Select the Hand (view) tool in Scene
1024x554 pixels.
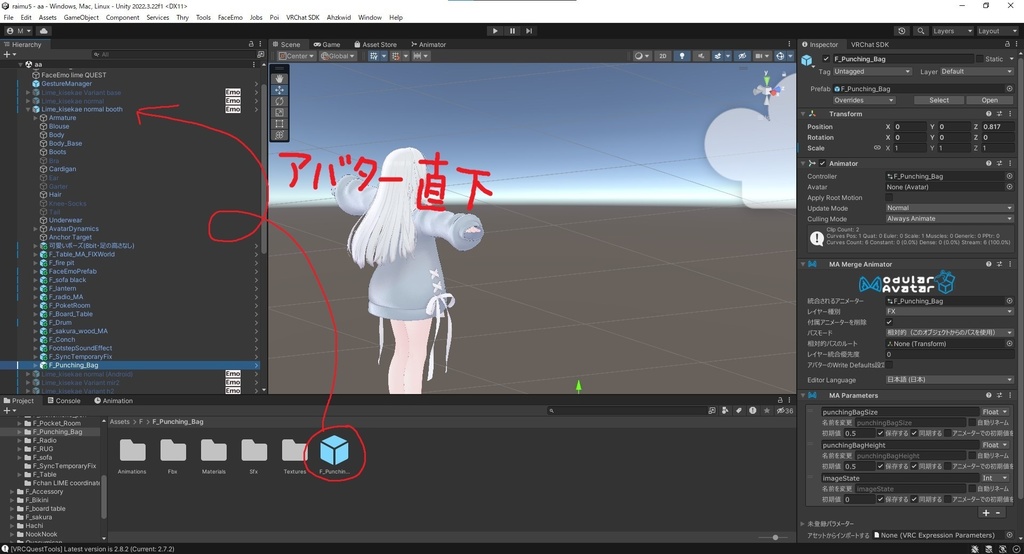pyautogui.click(x=280, y=78)
